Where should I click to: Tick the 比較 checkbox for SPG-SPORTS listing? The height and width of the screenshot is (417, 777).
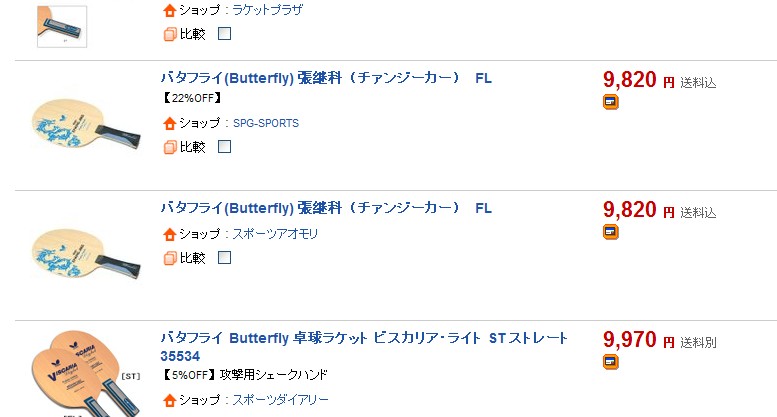(224, 147)
